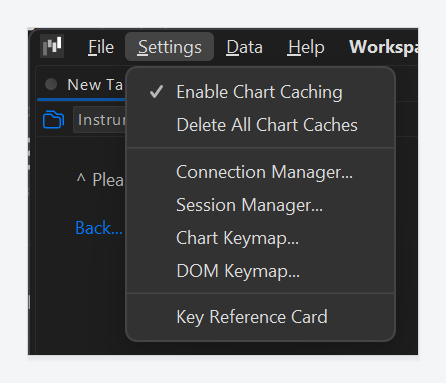Open the blue folder icon
Viewport: 446px width, 383px height.
click(x=53, y=119)
